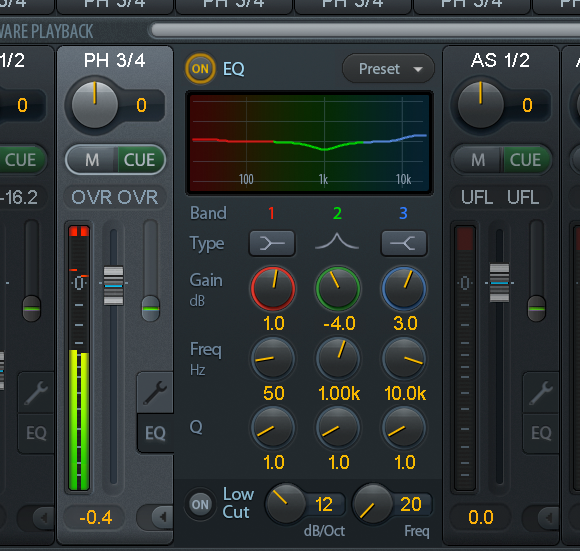Click the Low Cut dB/Oct slope knob
The image size is (580, 551).
(x=285, y=504)
